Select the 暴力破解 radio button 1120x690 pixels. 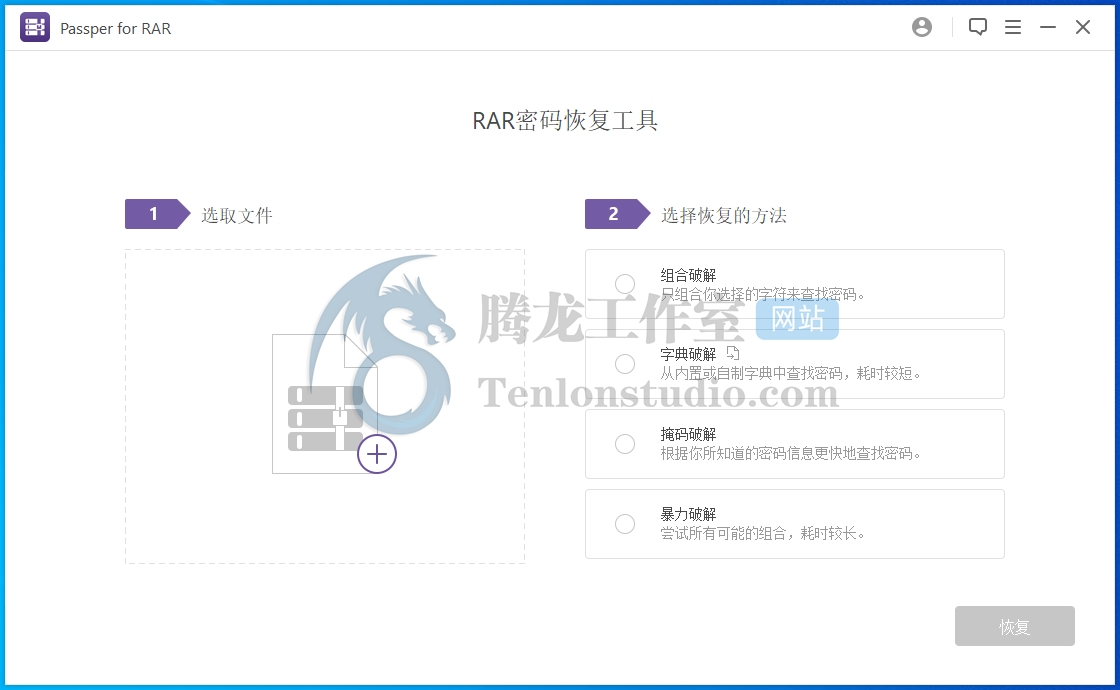(625, 524)
